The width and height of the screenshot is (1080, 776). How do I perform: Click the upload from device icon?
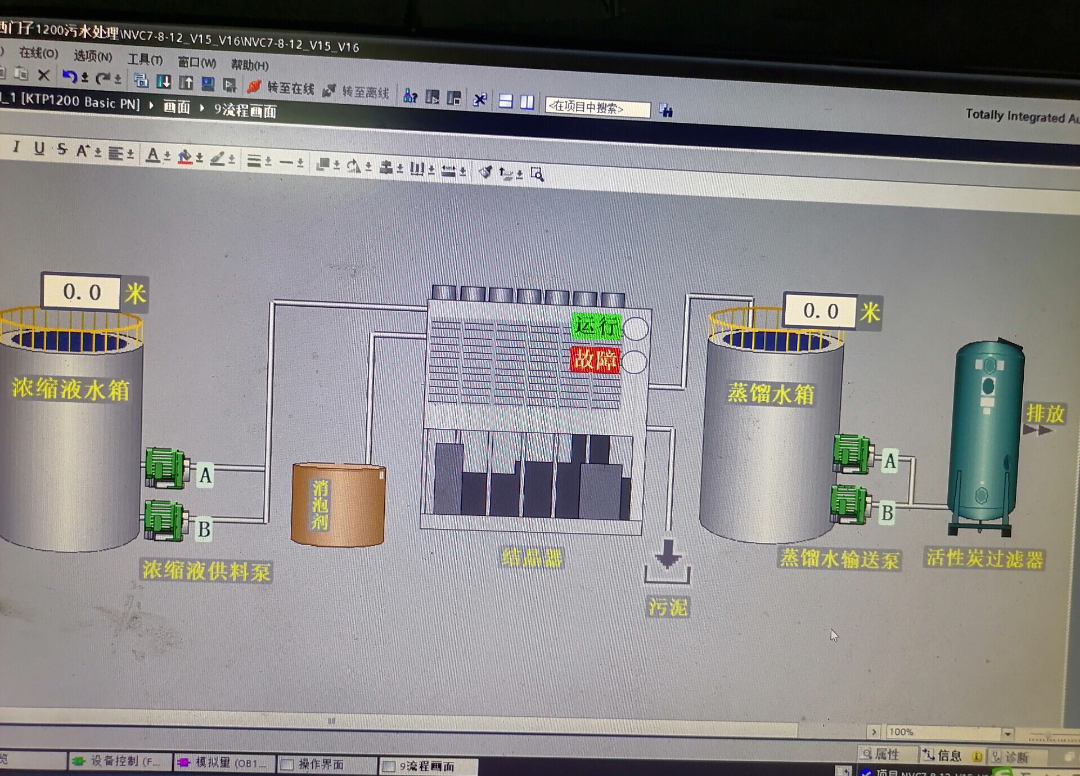pyautogui.click(x=186, y=83)
